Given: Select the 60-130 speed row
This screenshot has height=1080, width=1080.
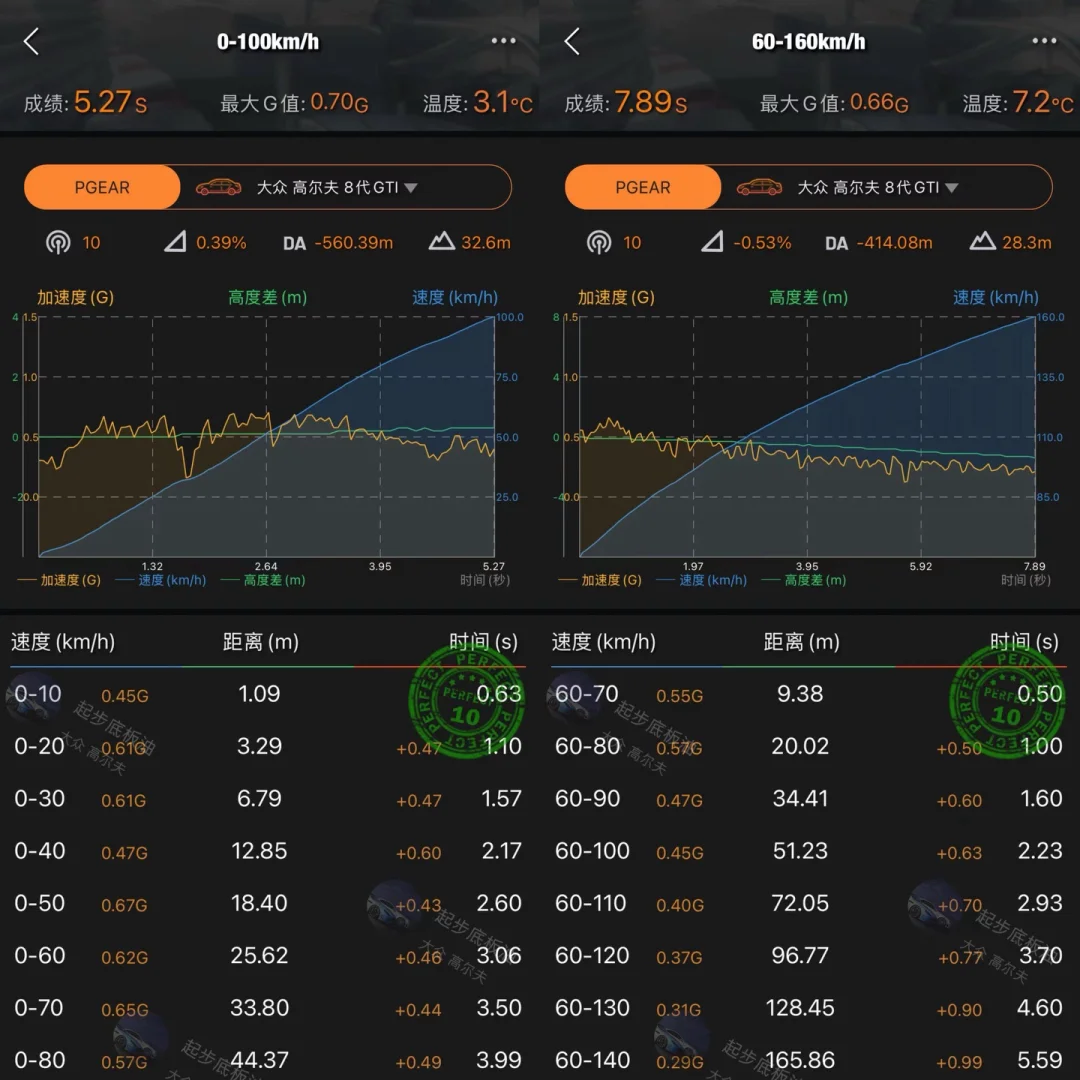Looking at the screenshot, I should click(809, 1008).
